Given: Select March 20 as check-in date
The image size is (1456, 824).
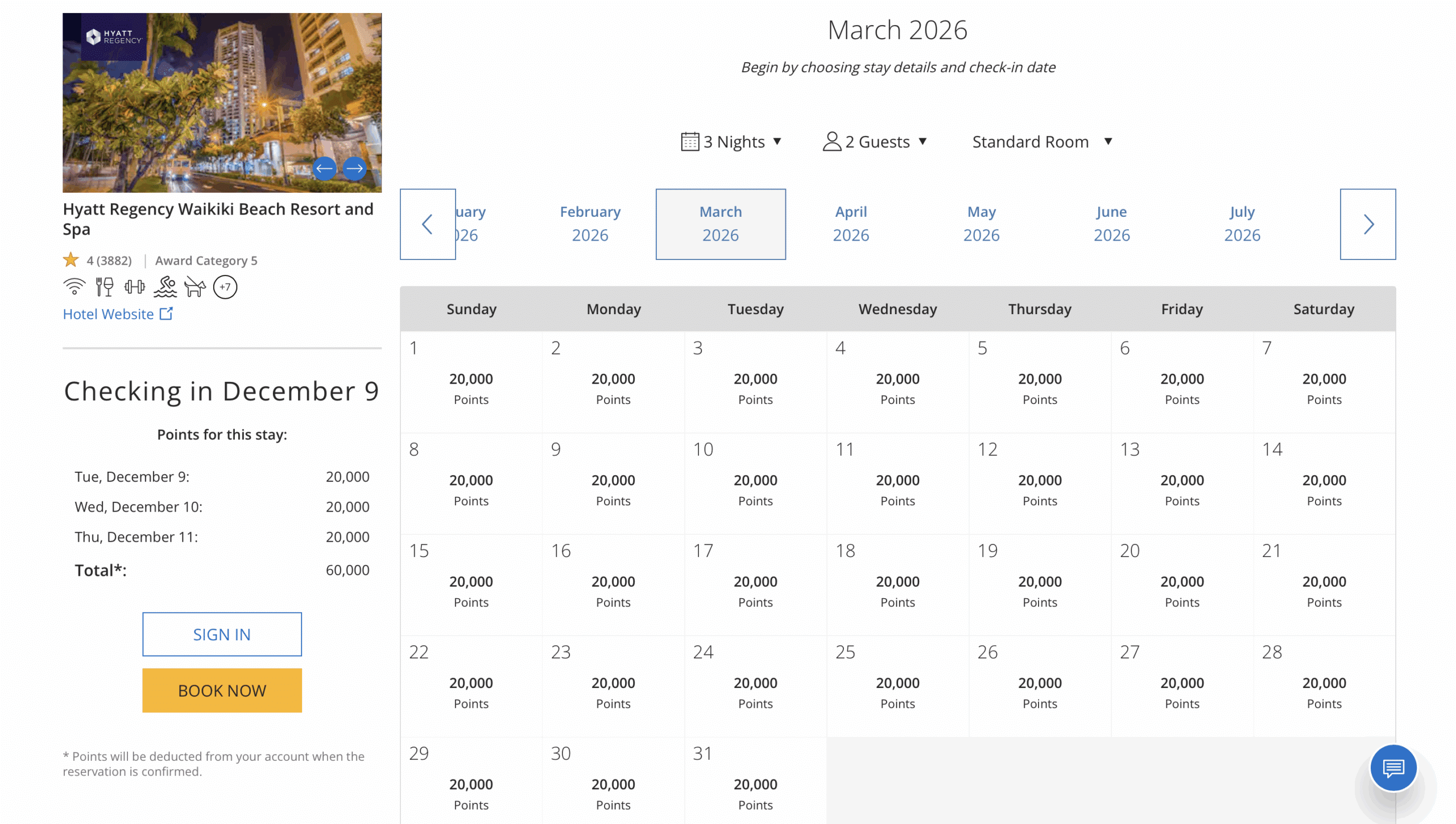Looking at the screenshot, I should tap(1182, 584).
